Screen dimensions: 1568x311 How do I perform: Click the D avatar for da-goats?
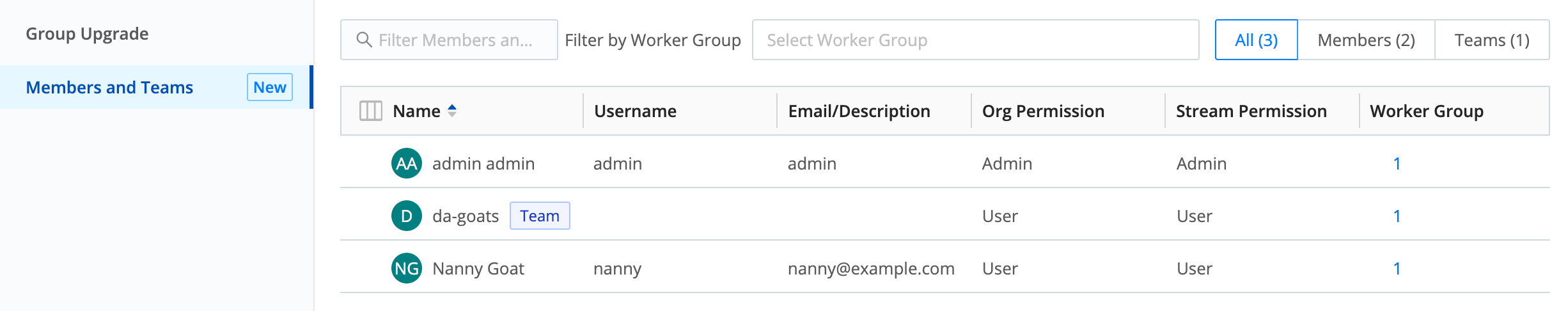click(x=407, y=216)
